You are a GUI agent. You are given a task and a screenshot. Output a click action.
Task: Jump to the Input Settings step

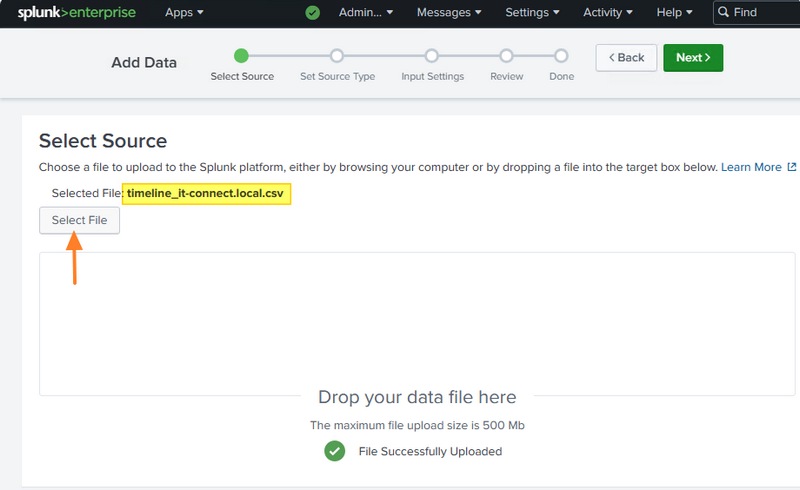(x=431, y=56)
